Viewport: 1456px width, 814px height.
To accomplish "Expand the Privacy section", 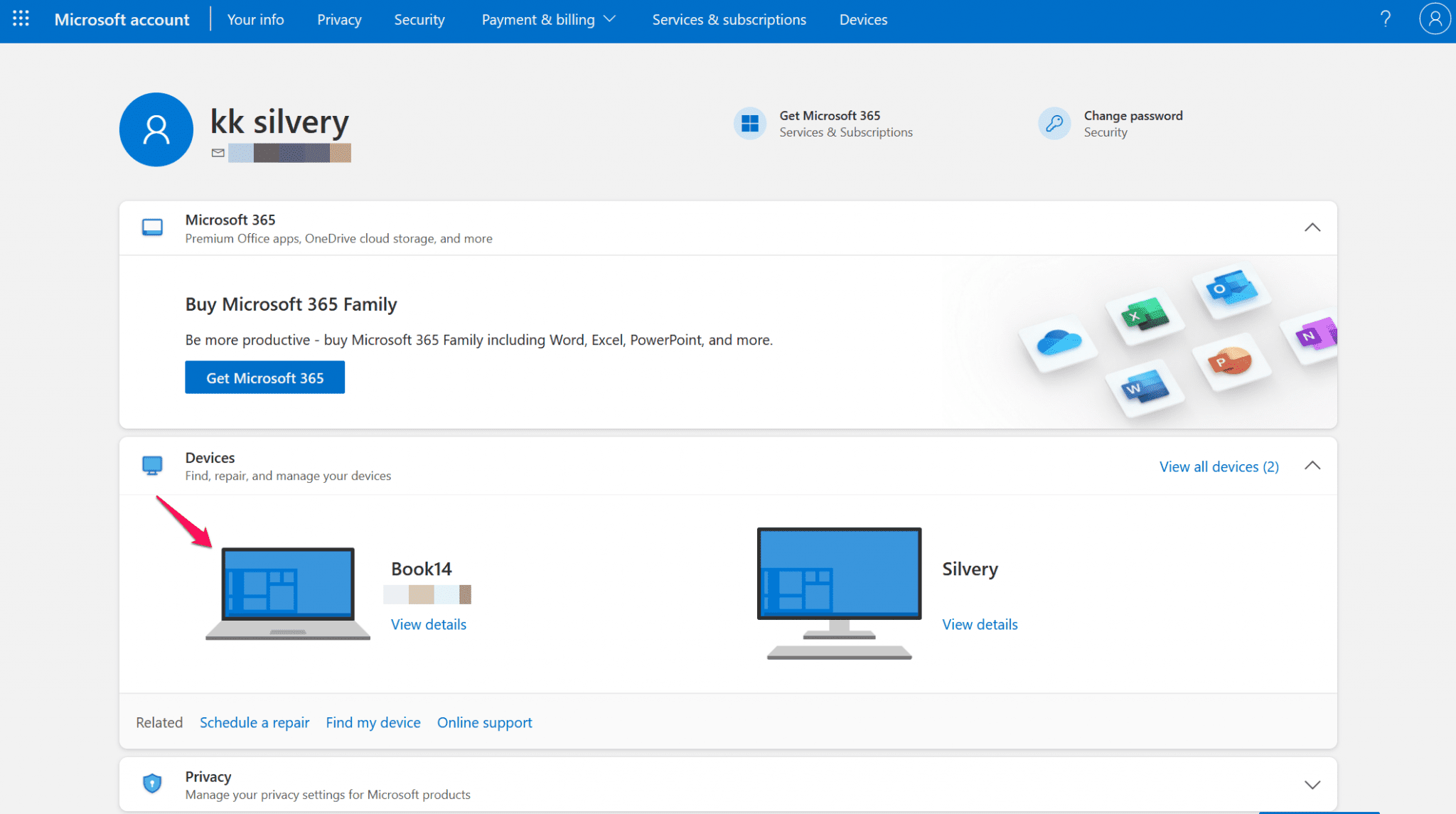I will [1312, 785].
